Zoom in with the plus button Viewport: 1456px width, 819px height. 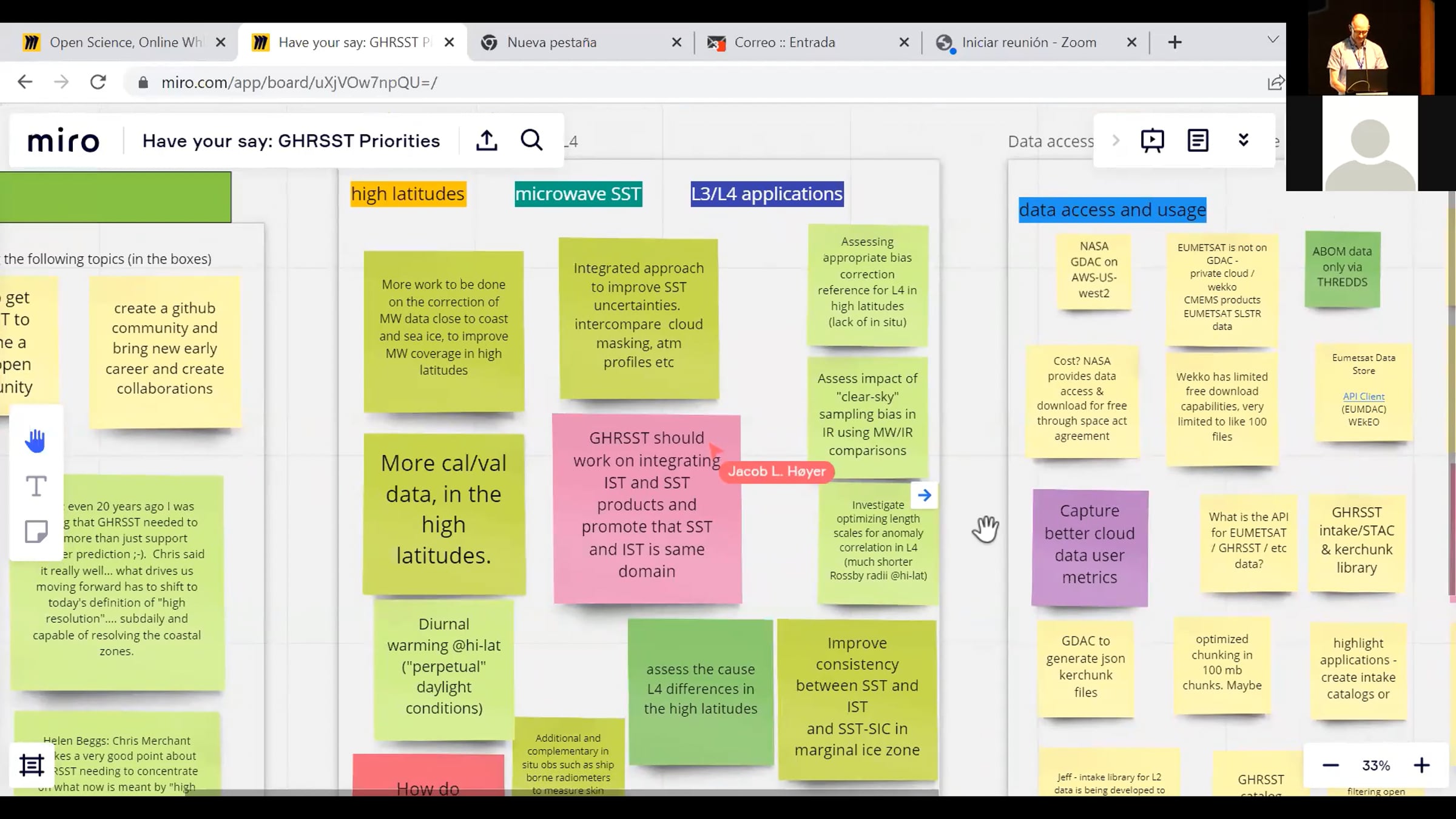pyautogui.click(x=1421, y=766)
